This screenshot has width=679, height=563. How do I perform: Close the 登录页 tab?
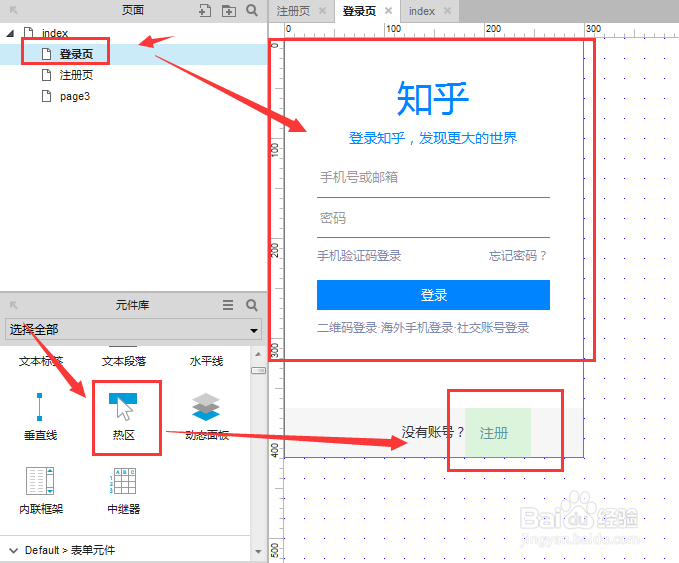coord(388,11)
